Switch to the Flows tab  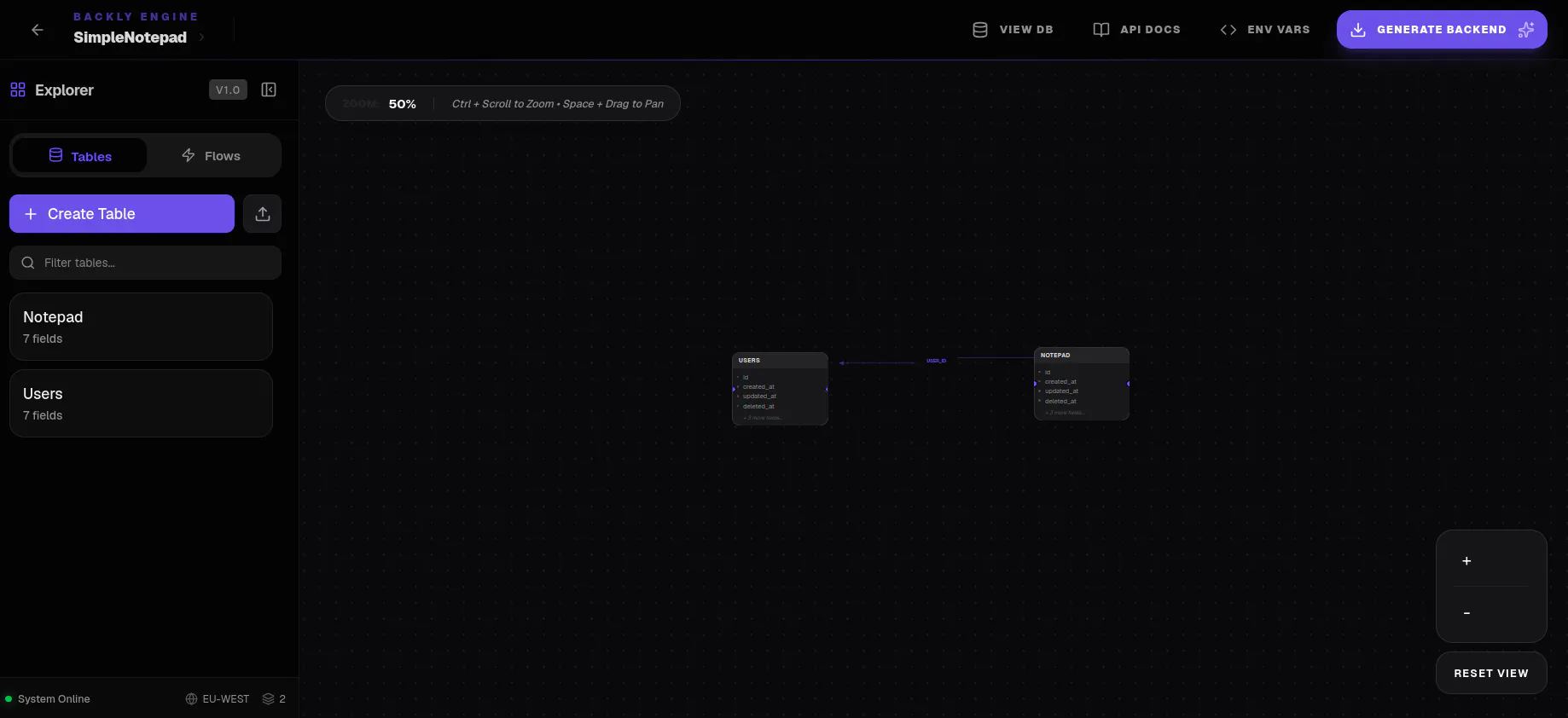click(x=211, y=156)
